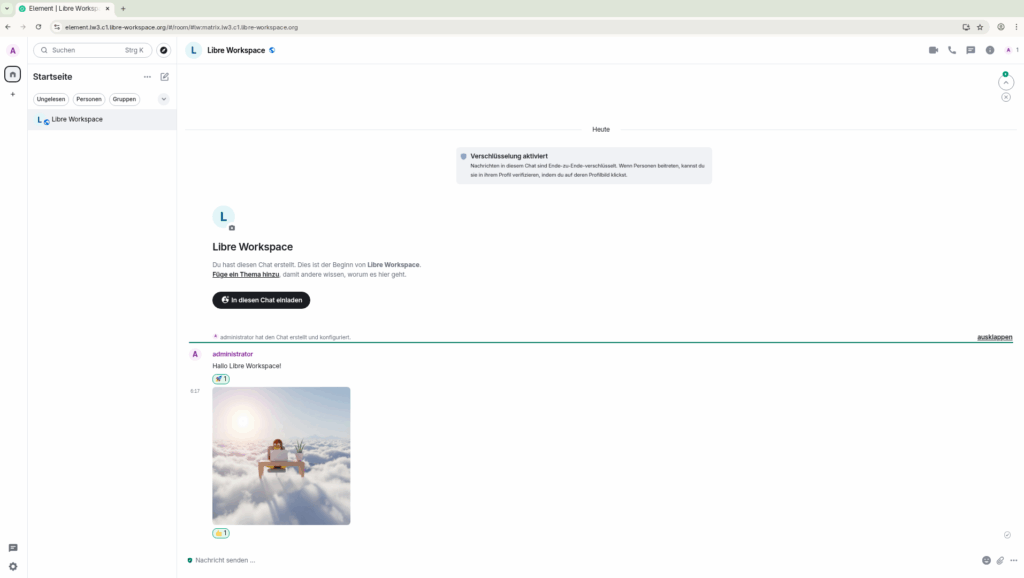Viewport: 1024px width, 578px height.
Task: Start a video call in the room
Action: pos(933,50)
